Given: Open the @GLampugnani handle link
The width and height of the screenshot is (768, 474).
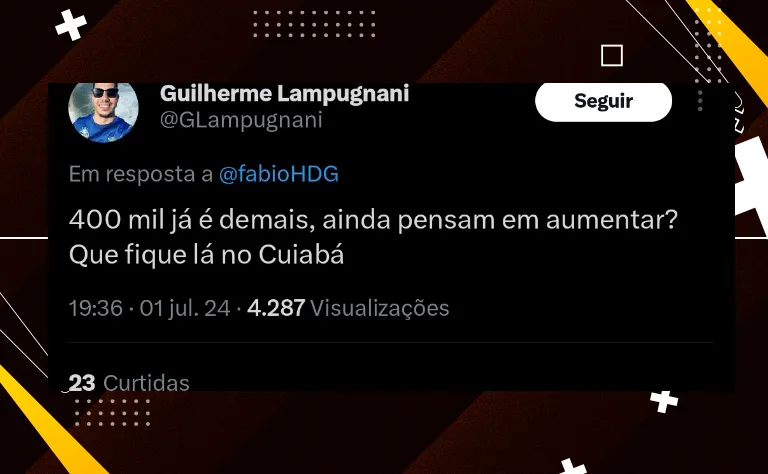Looking at the screenshot, I should tap(241, 120).
